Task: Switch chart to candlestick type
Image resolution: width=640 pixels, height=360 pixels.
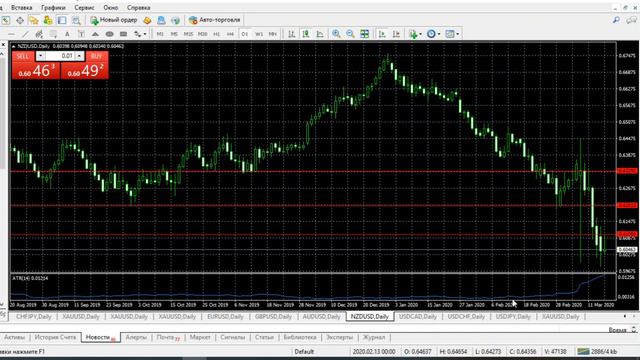Action: 306,34
